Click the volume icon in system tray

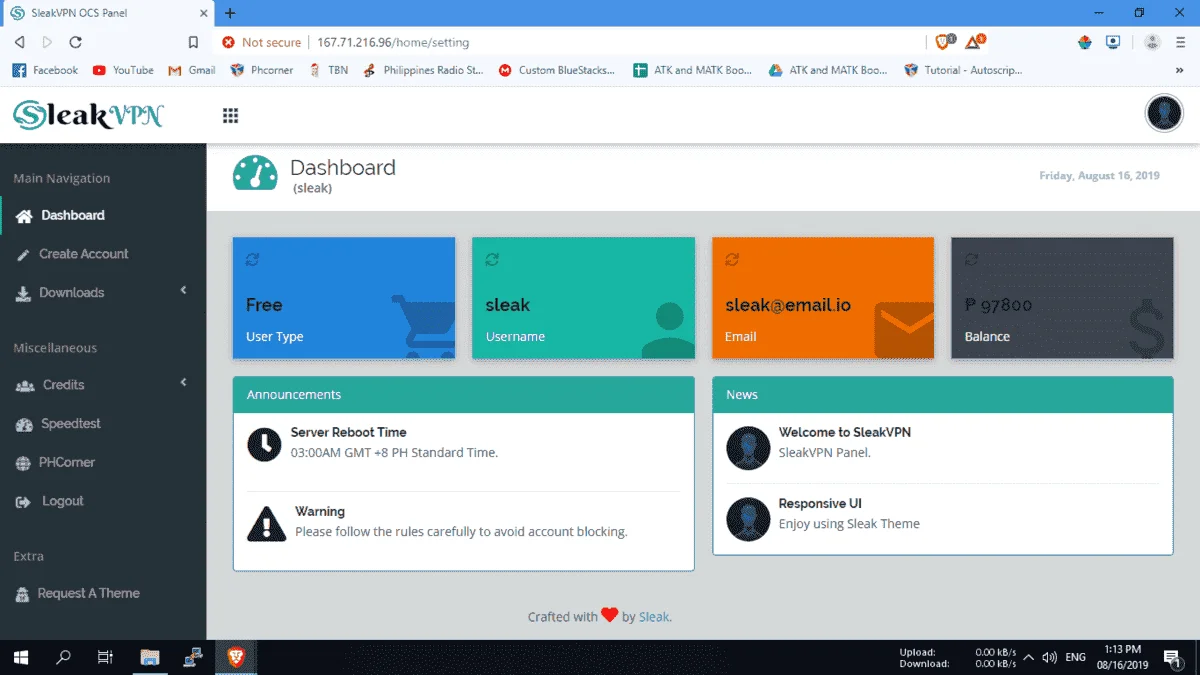1049,657
